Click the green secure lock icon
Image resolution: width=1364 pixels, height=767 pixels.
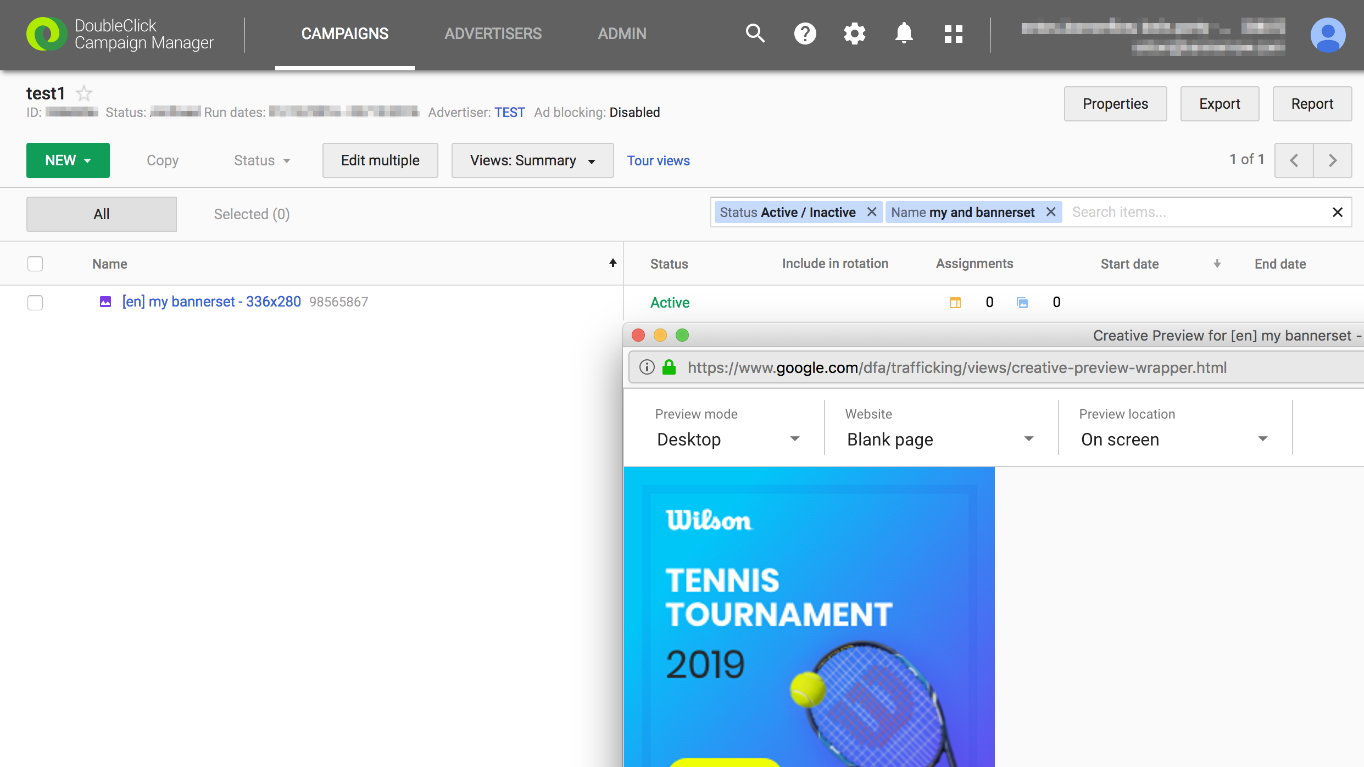pyautogui.click(x=669, y=367)
